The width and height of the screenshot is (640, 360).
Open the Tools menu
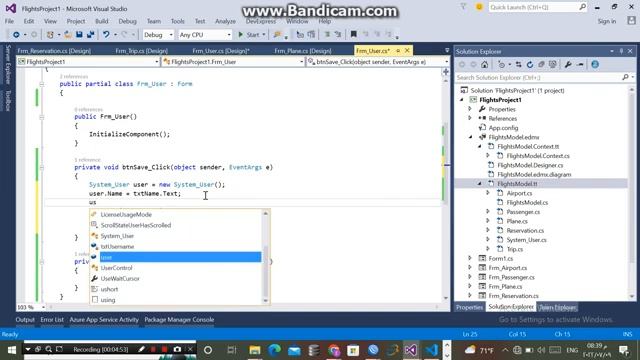(178, 21)
